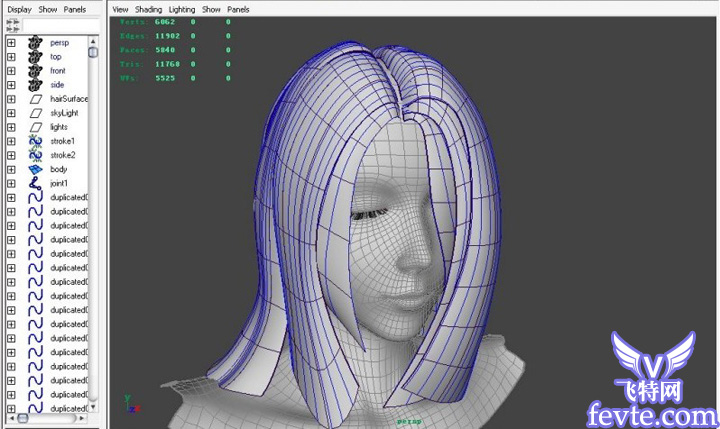The height and width of the screenshot is (429, 720).
Task: Open the viewport's Panels menu
Action: pos(238,9)
